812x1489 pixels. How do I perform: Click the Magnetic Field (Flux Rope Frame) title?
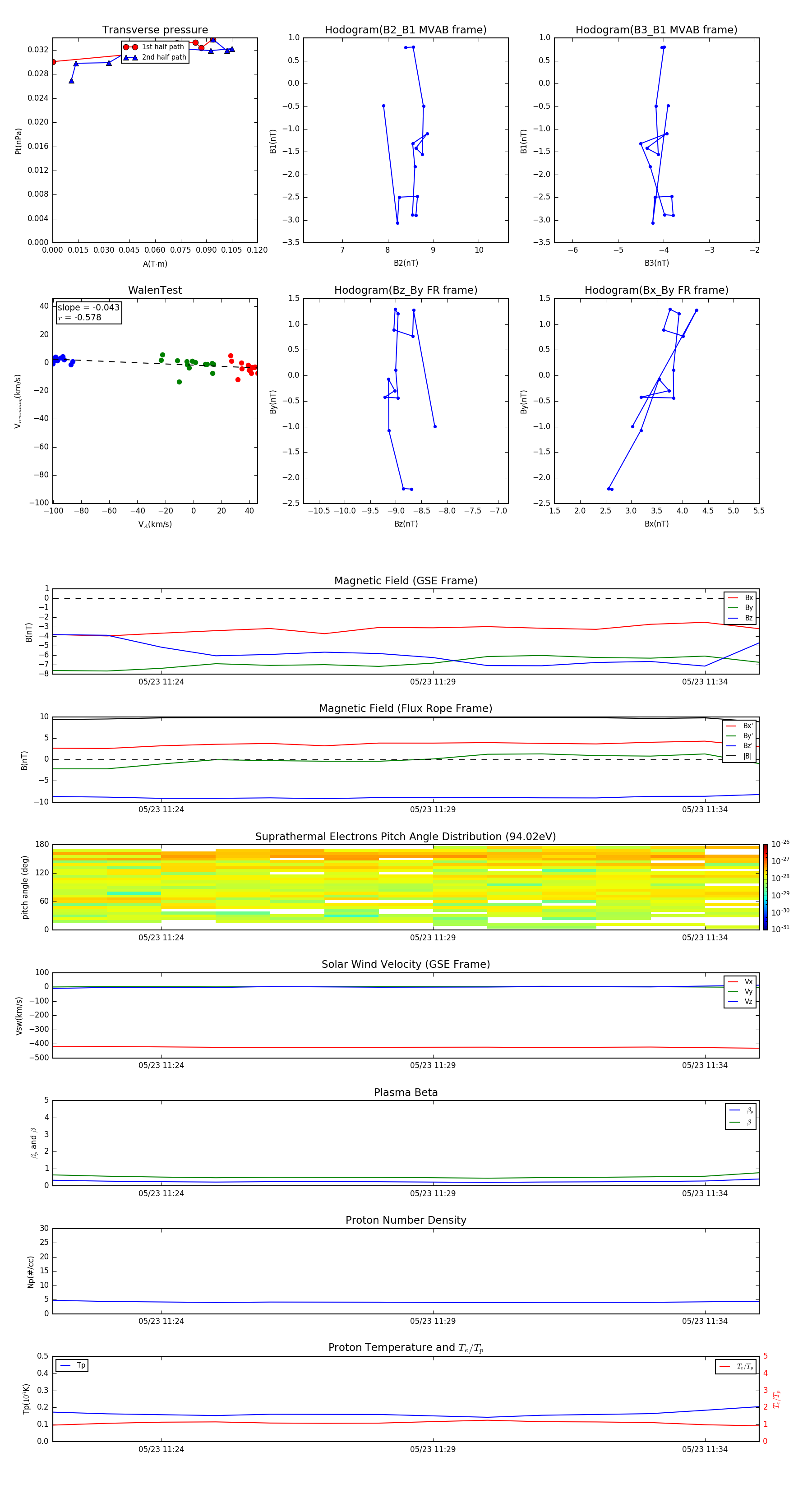pyautogui.click(x=406, y=709)
